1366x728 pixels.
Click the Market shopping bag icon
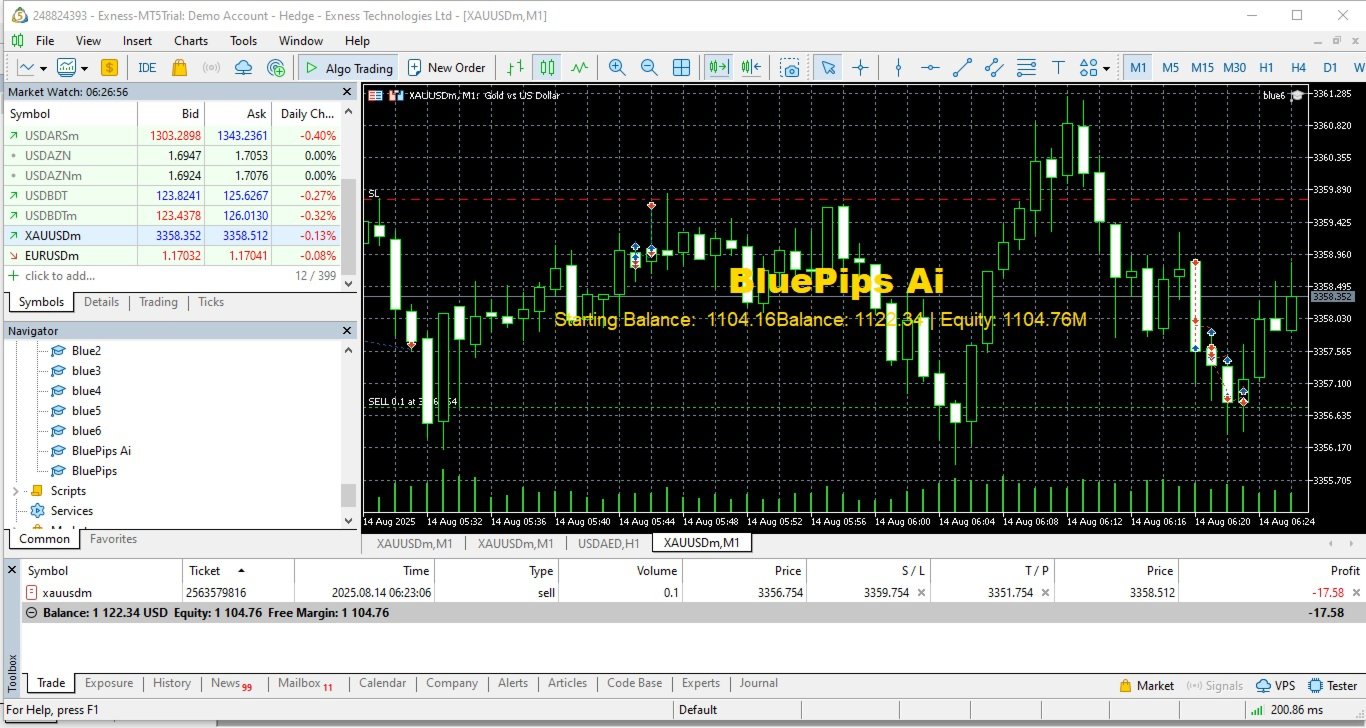(179, 68)
